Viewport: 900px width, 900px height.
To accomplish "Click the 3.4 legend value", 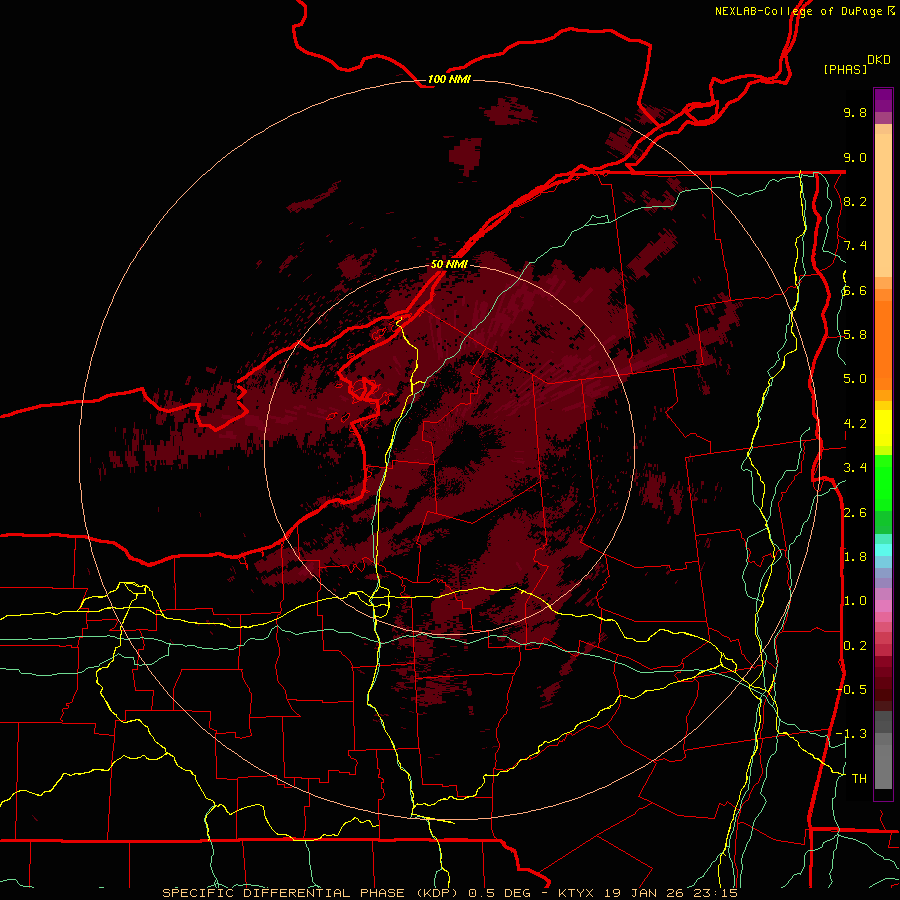I will [855, 468].
